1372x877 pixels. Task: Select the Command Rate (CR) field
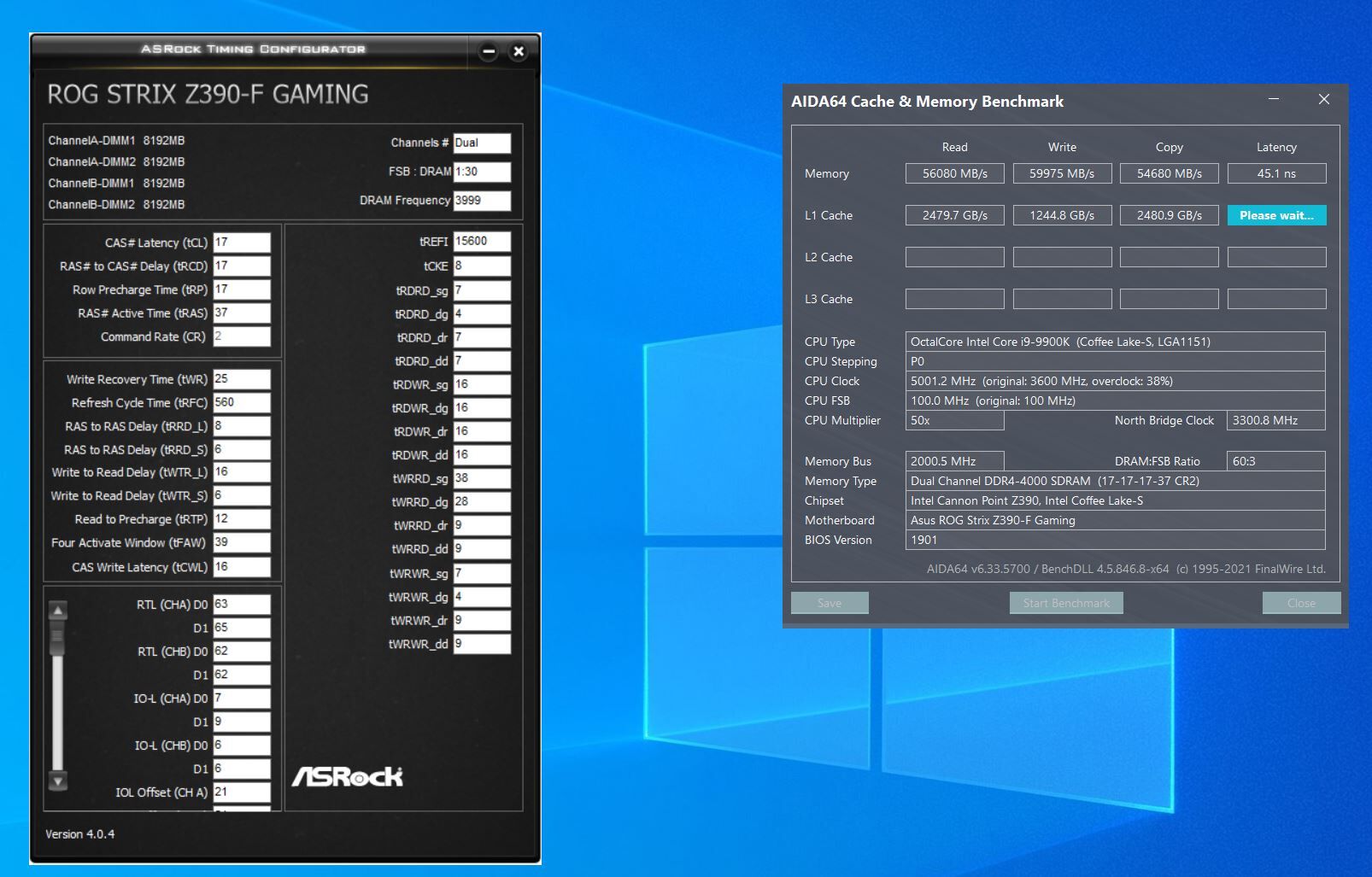point(242,336)
